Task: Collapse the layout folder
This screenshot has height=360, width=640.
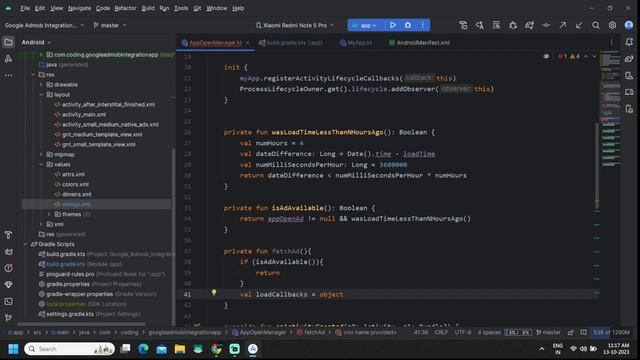Action: coord(41,95)
